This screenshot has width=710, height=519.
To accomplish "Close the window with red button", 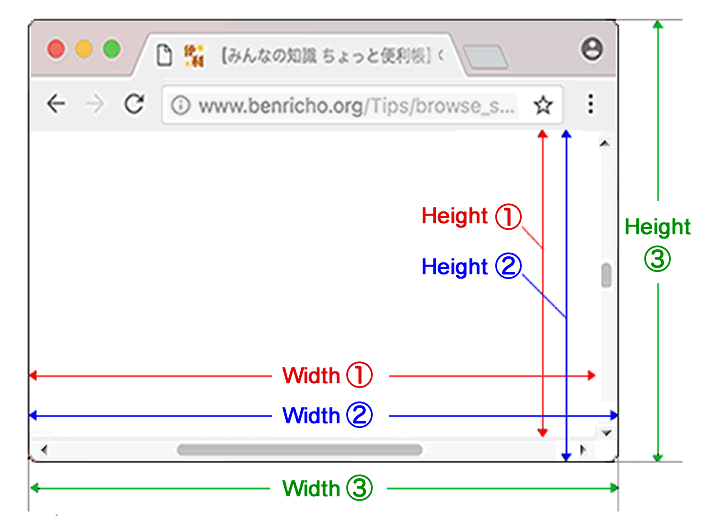I will click(x=57, y=49).
